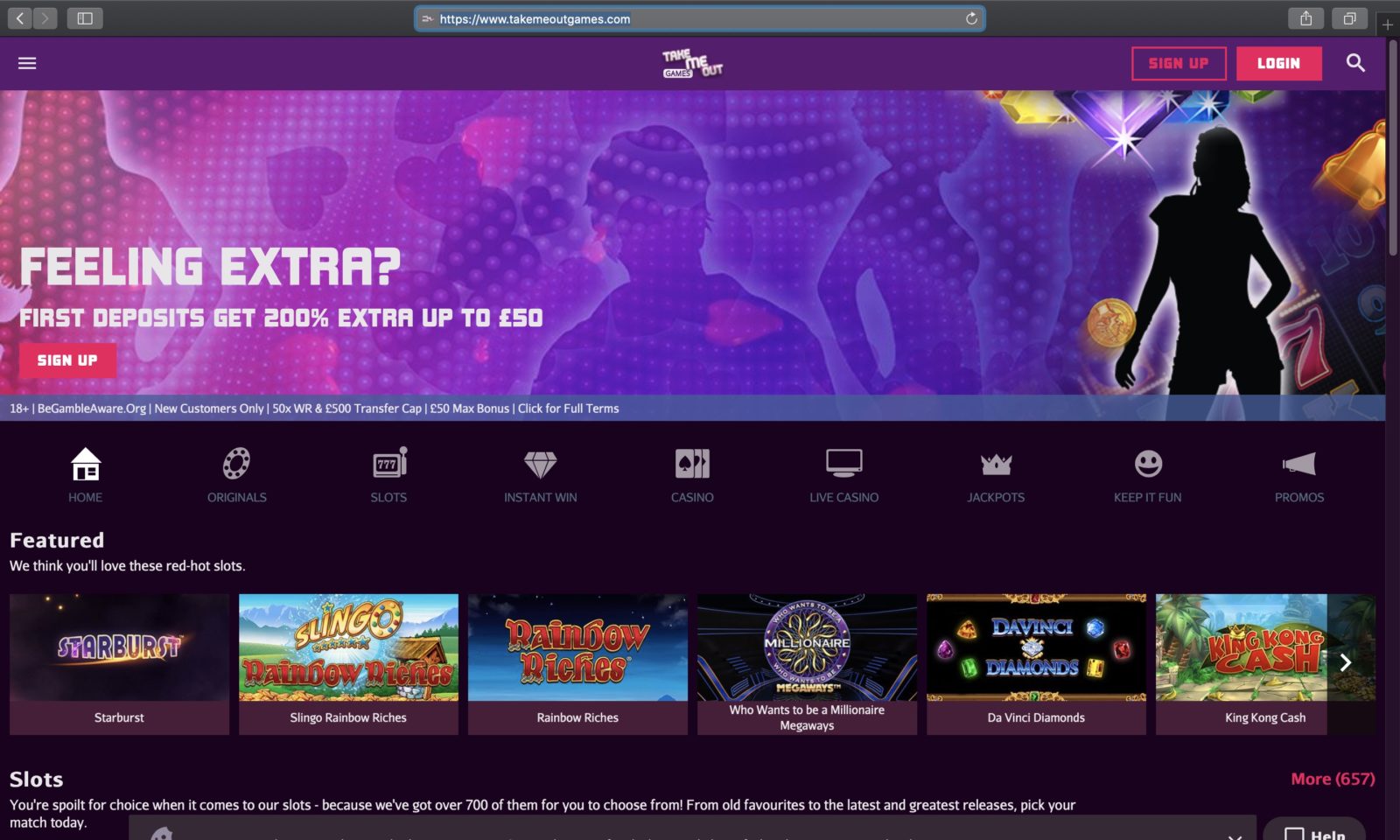The width and height of the screenshot is (1400, 840).
Task: Click the Promos megaphone icon
Action: click(1298, 464)
